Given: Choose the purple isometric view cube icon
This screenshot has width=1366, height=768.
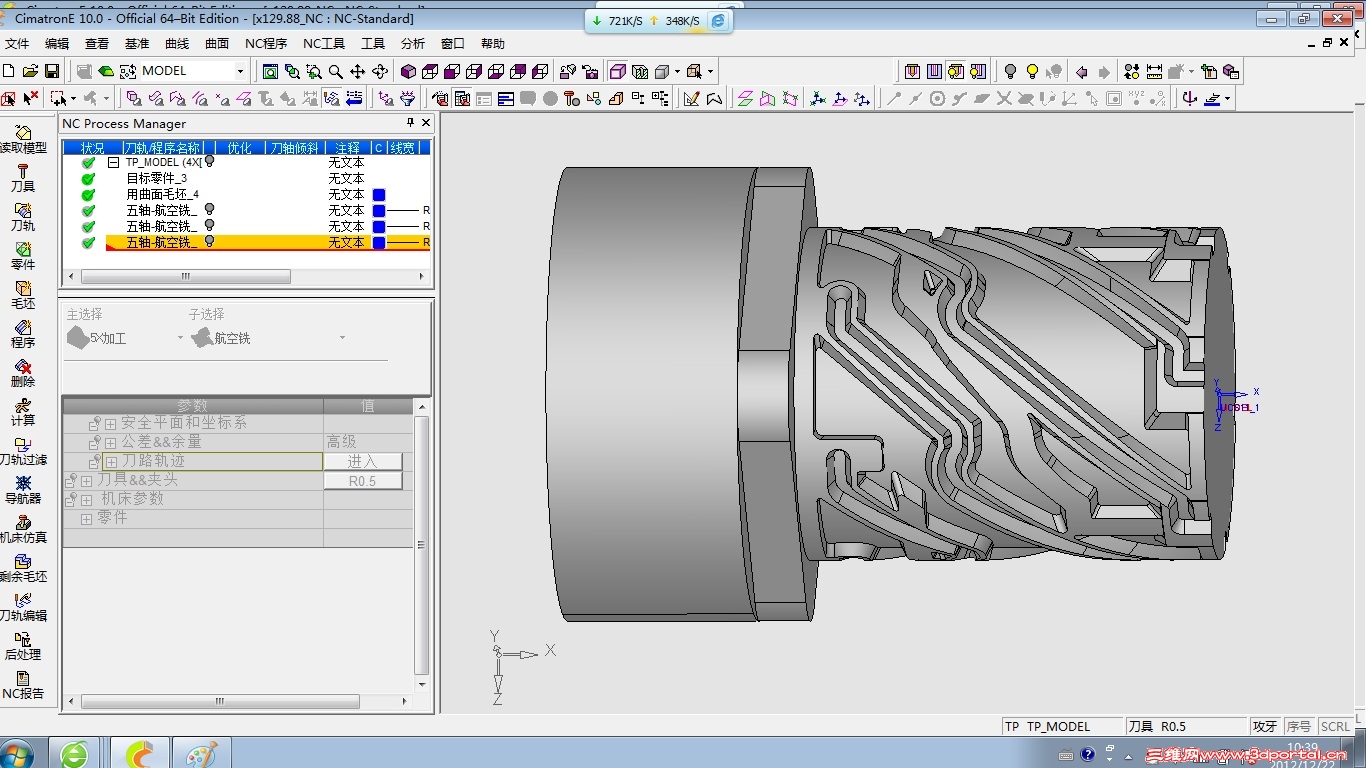Looking at the screenshot, I should 408,71.
